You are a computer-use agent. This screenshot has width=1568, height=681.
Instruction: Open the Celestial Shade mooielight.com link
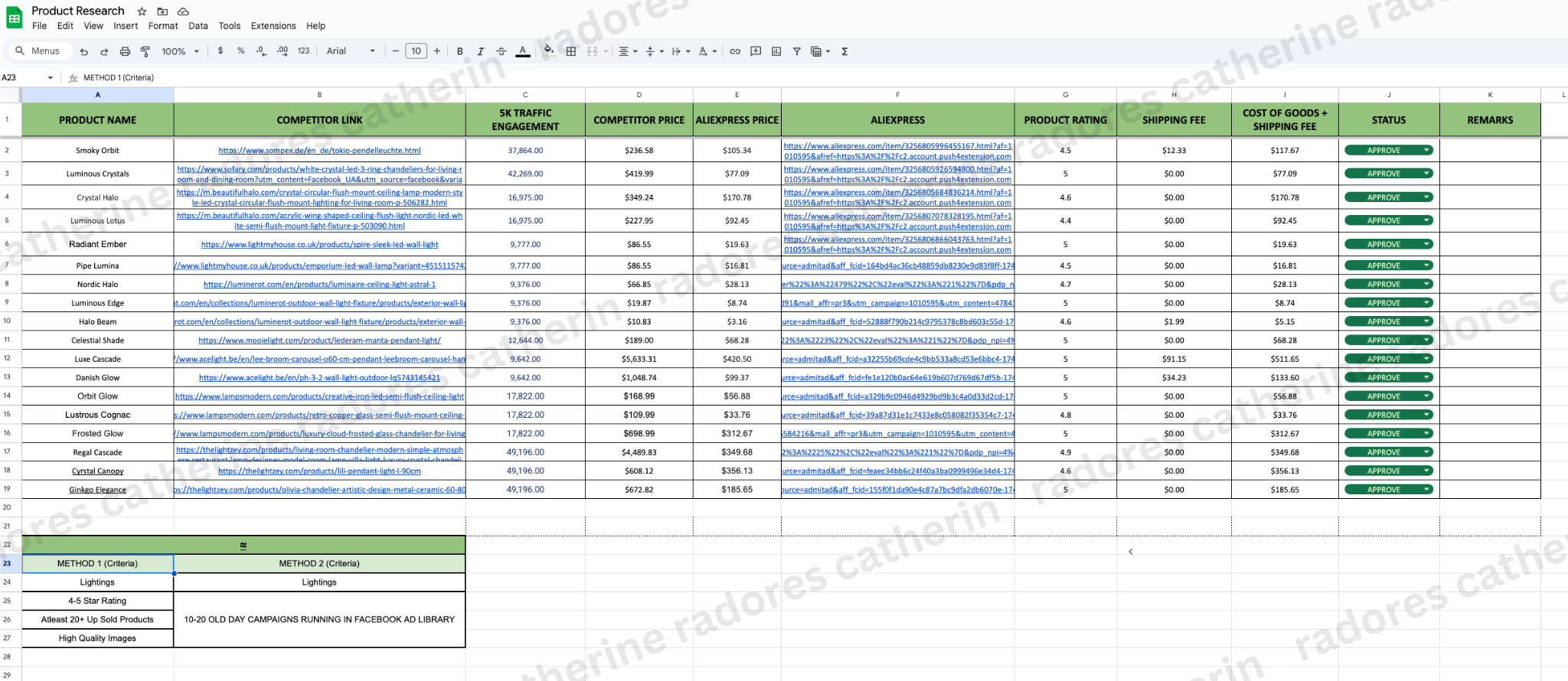point(319,340)
